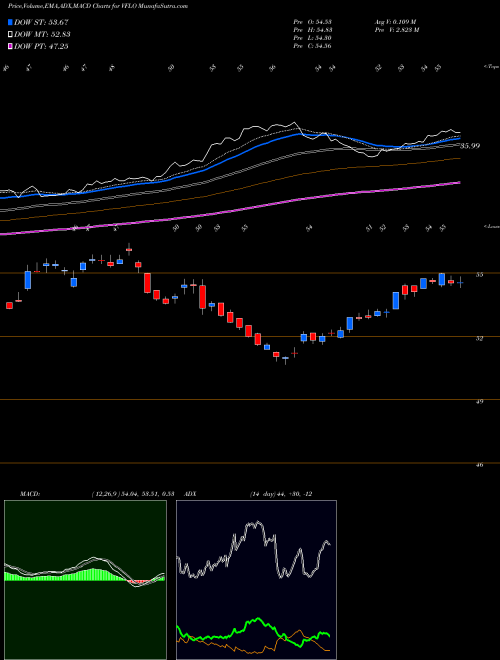Click the ADX (14 day) parameter values
500x660 pixels.
point(281,494)
